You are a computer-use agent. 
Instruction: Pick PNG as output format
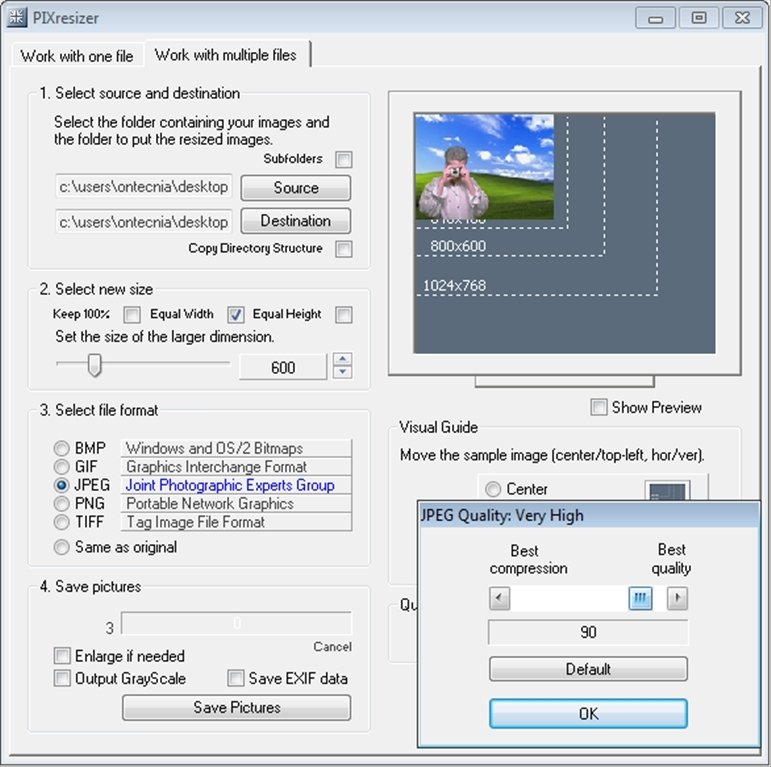(61, 503)
